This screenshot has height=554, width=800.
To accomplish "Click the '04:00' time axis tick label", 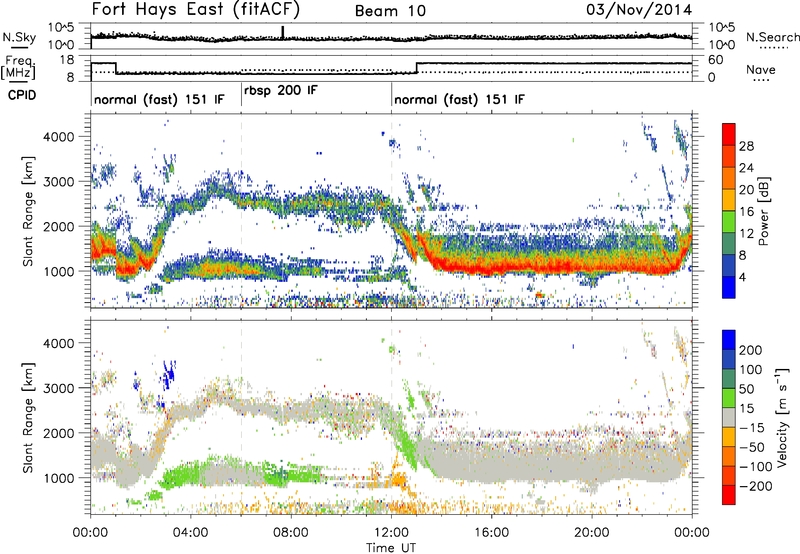I will [x=190, y=533].
